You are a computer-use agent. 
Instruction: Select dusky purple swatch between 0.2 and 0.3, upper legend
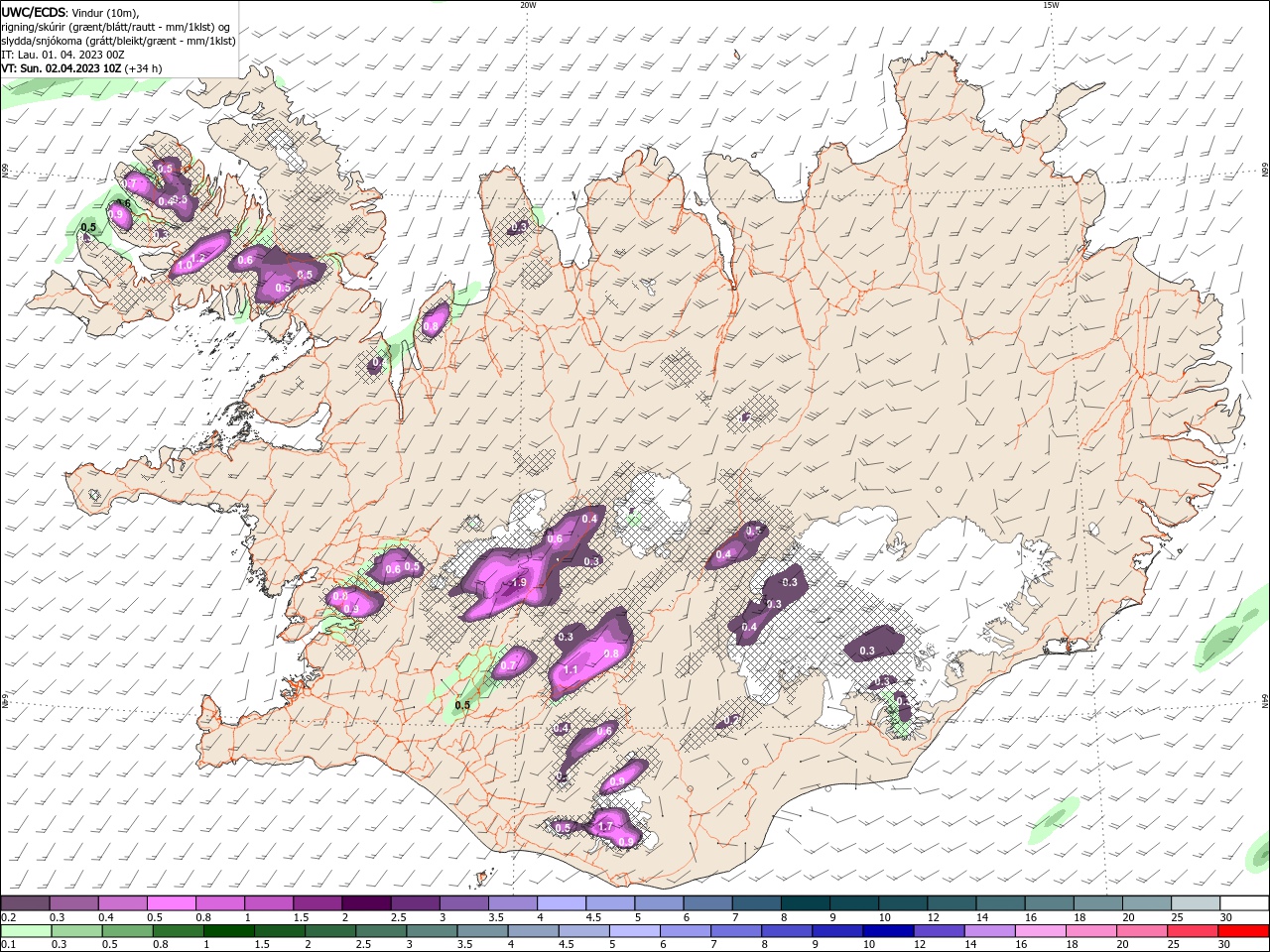[x=25, y=903]
